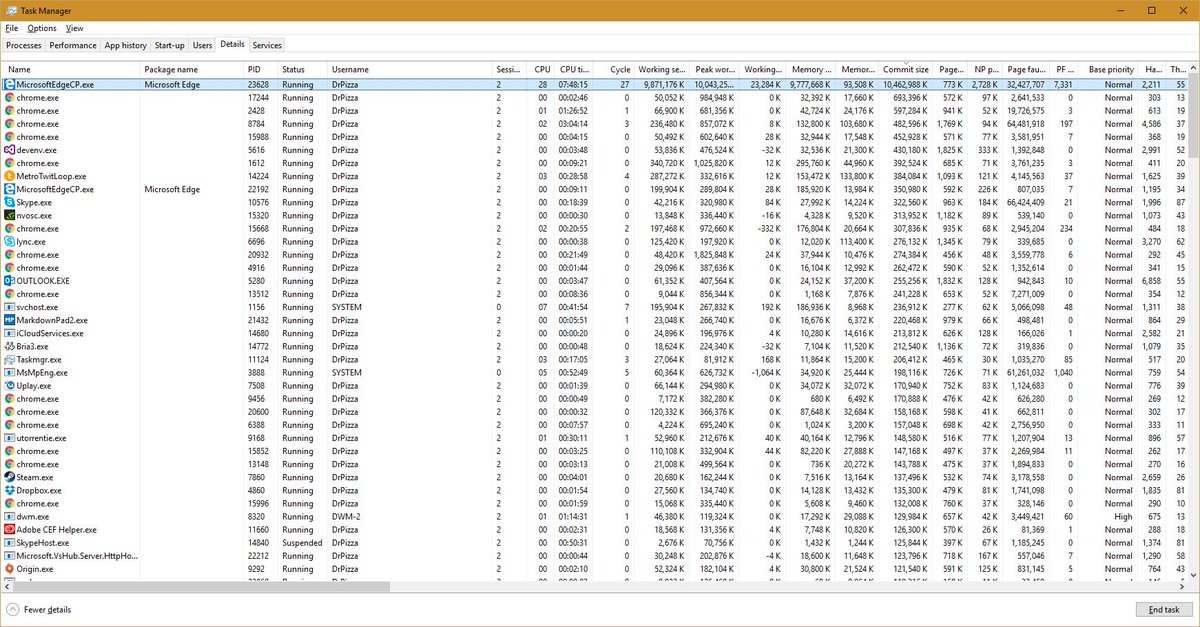
Task: Click the MsMpEng.exe process icon
Action: pos(9,372)
